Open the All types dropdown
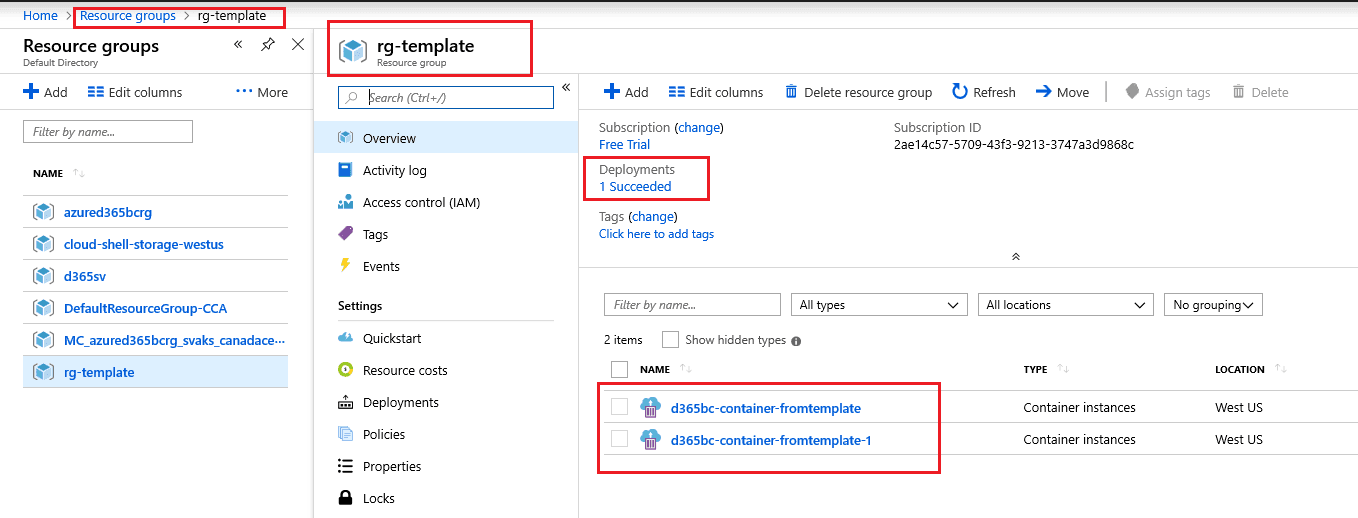The image size is (1358, 518). (x=879, y=305)
